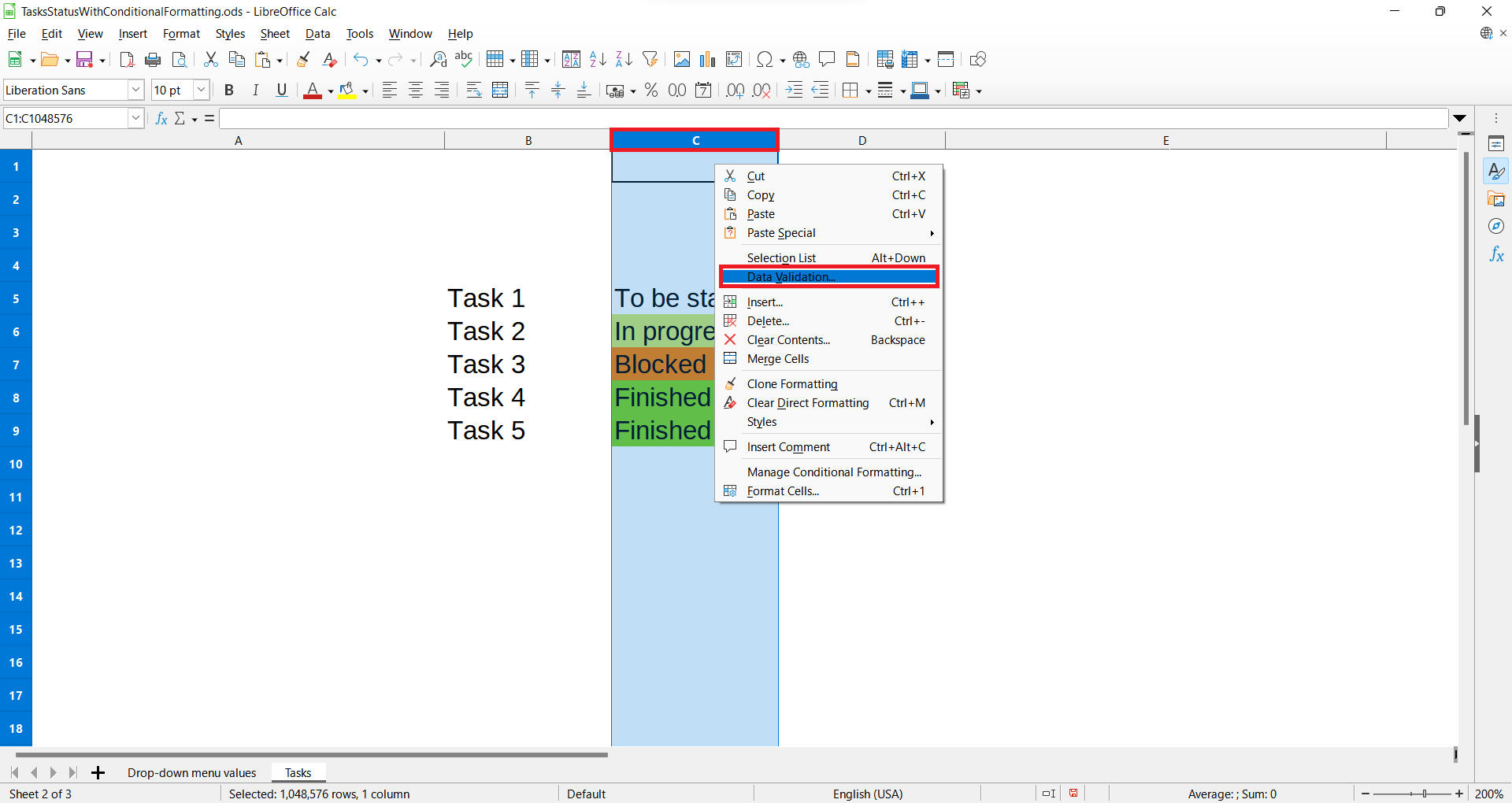
Task: Click the Insert Image icon
Action: coord(682,60)
